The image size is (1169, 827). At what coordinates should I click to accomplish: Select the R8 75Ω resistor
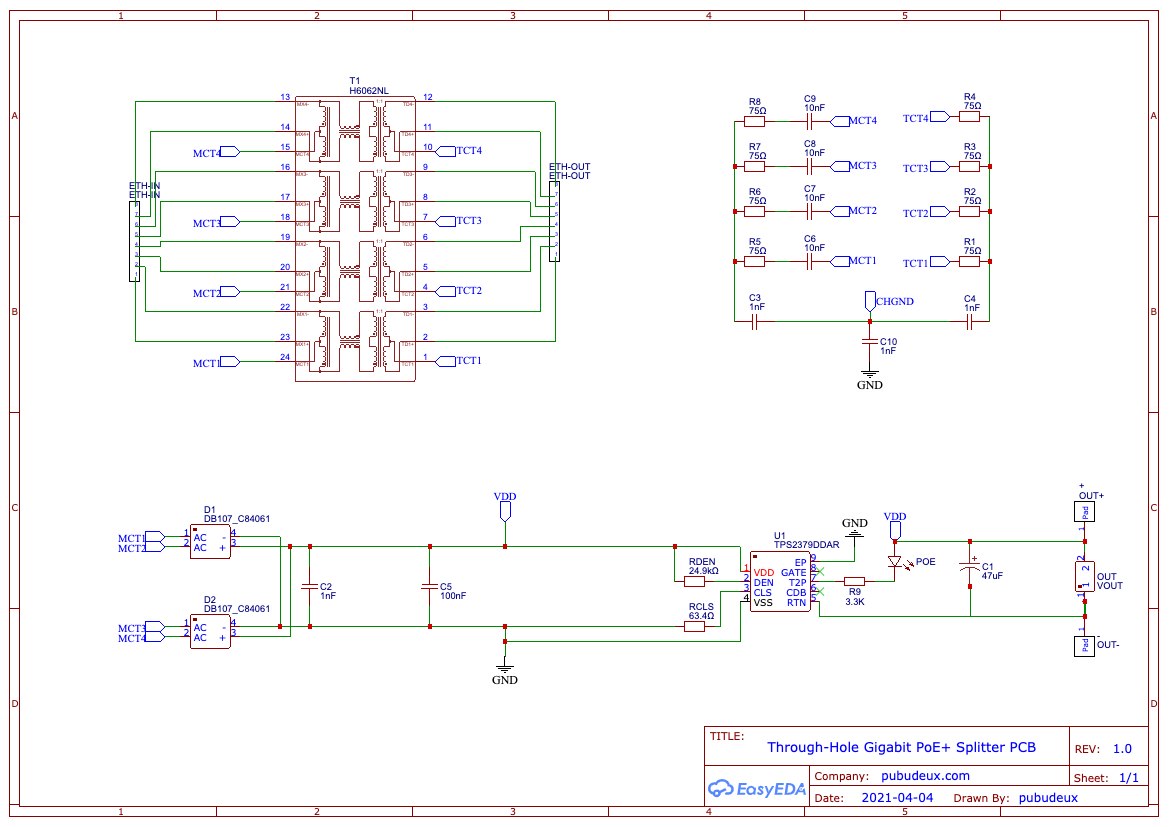(754, 122)
